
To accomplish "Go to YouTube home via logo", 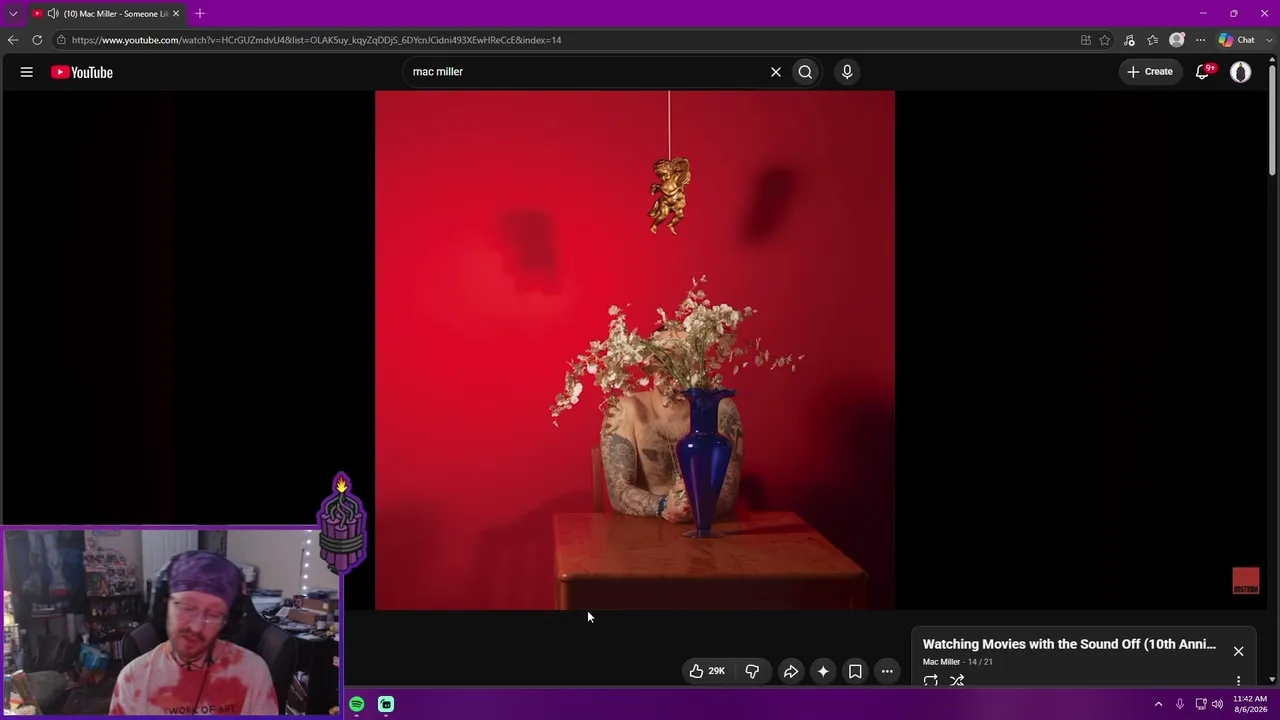I will tap(82, 72).
